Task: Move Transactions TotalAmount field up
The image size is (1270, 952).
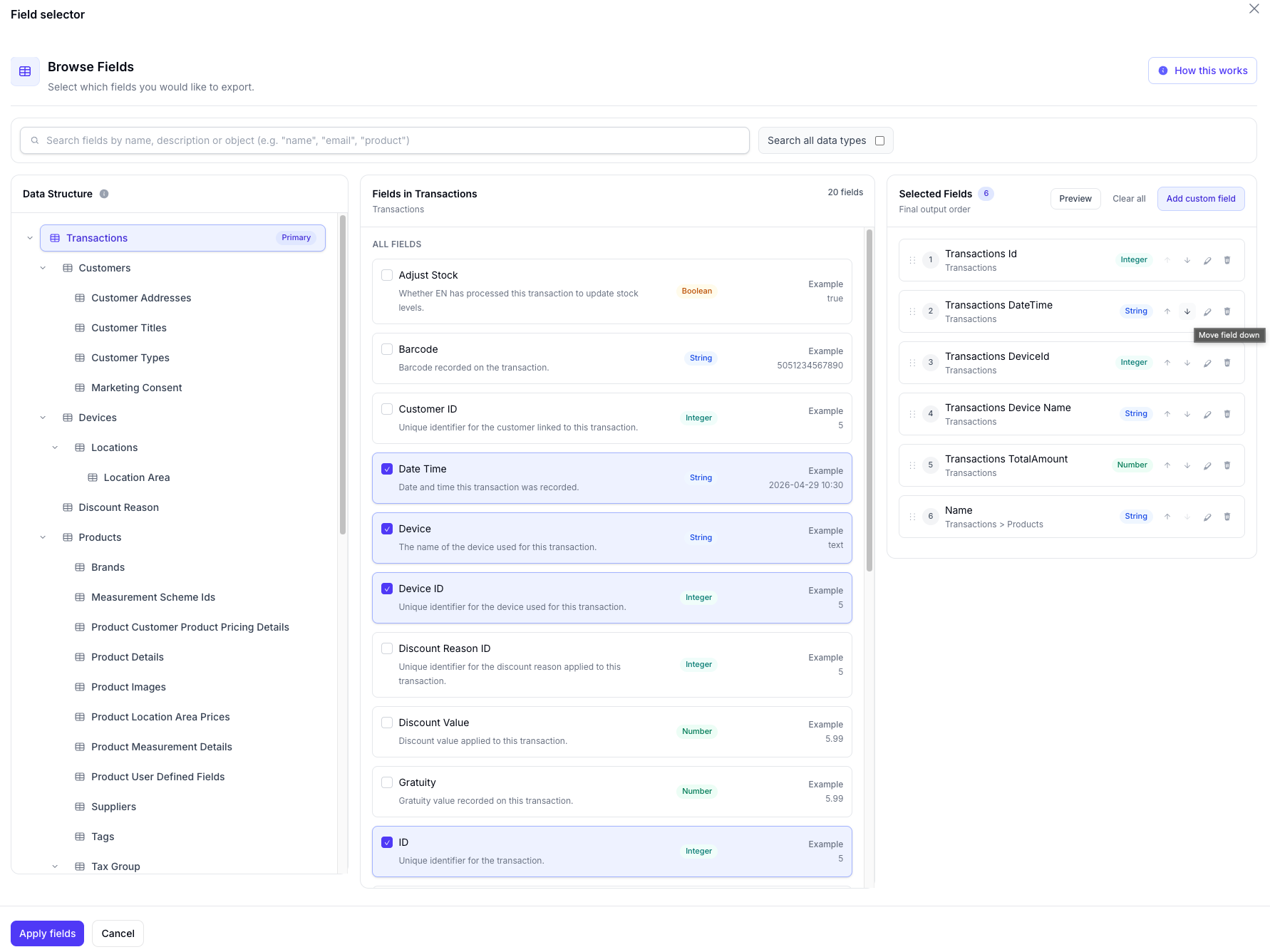Action: 1167,465
